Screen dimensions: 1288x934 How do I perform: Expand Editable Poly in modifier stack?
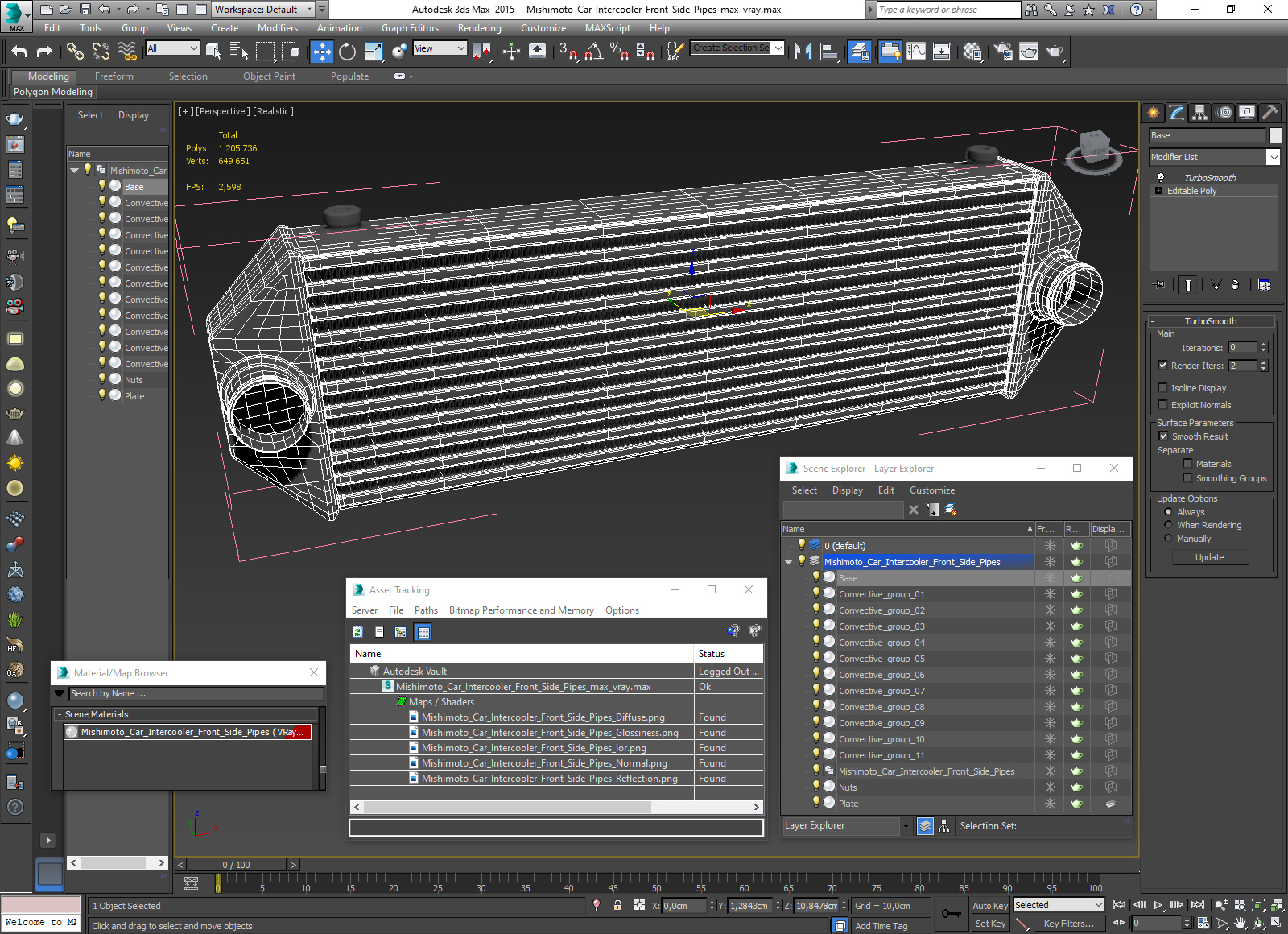(x=1159, y=191)
